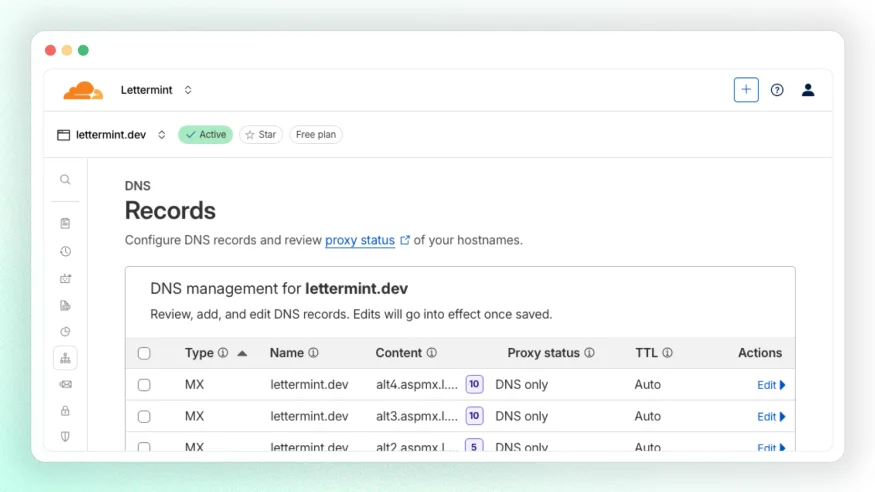Click the website icon beside lettermint.dev
Screen dimensions: 875x492
coord(64,135)
